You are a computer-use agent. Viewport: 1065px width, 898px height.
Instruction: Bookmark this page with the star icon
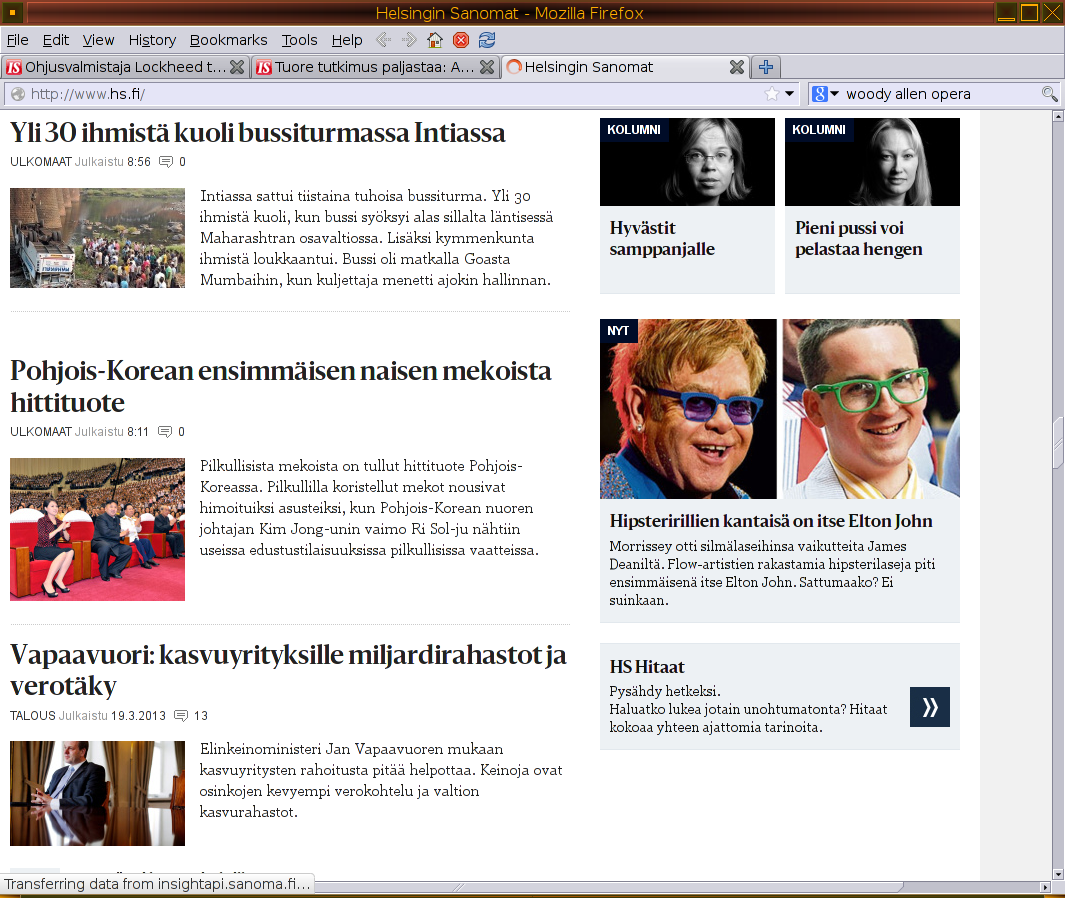click(772, 94)
